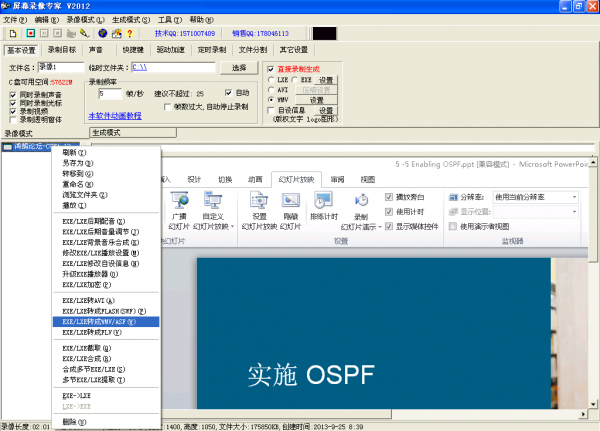Enable 帧数过大,自动停止录制 checkbox

point(167,107)
